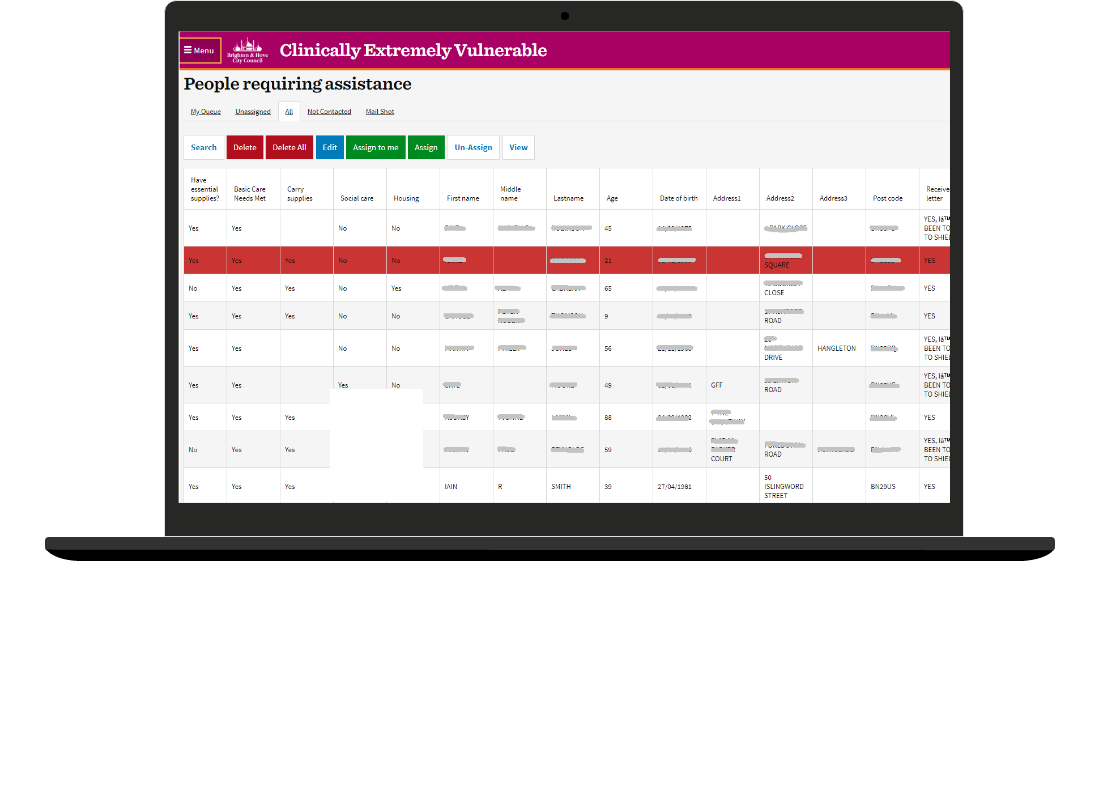The height and width of the screenshot is (800, 1100).
Task: Click the Search button
Action: click(203, 147)
